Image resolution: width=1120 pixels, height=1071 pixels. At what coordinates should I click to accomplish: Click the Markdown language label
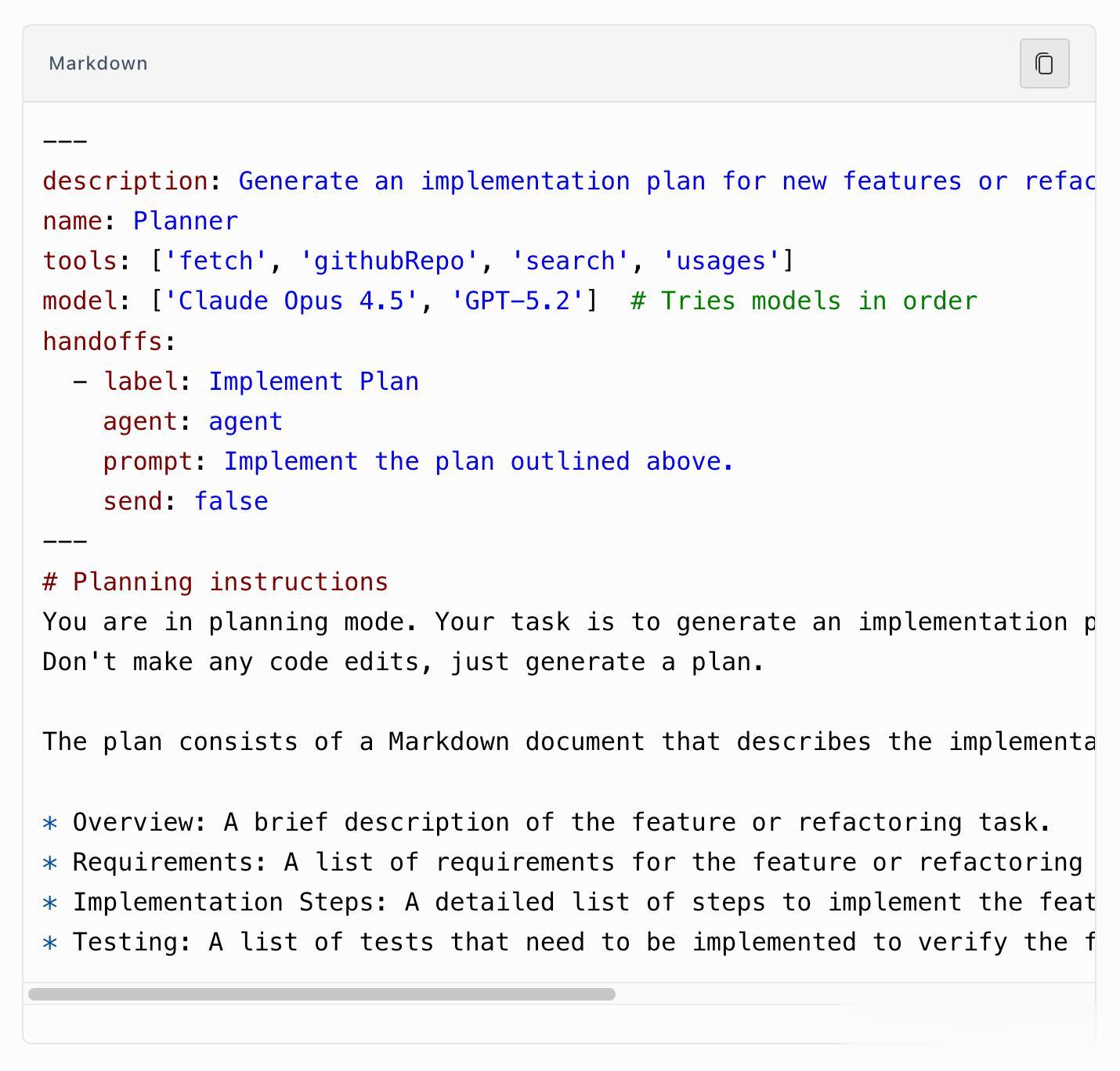point(98,63)
